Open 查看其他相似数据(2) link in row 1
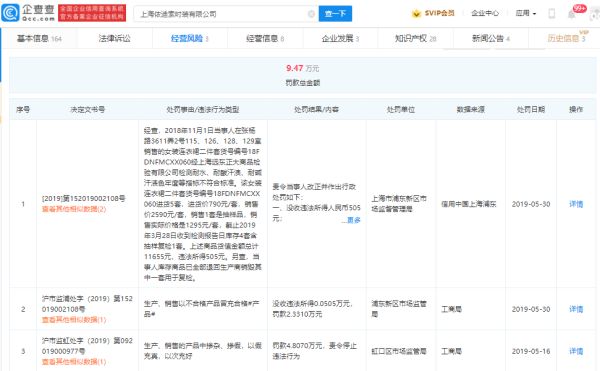 (x=74, y=209)
